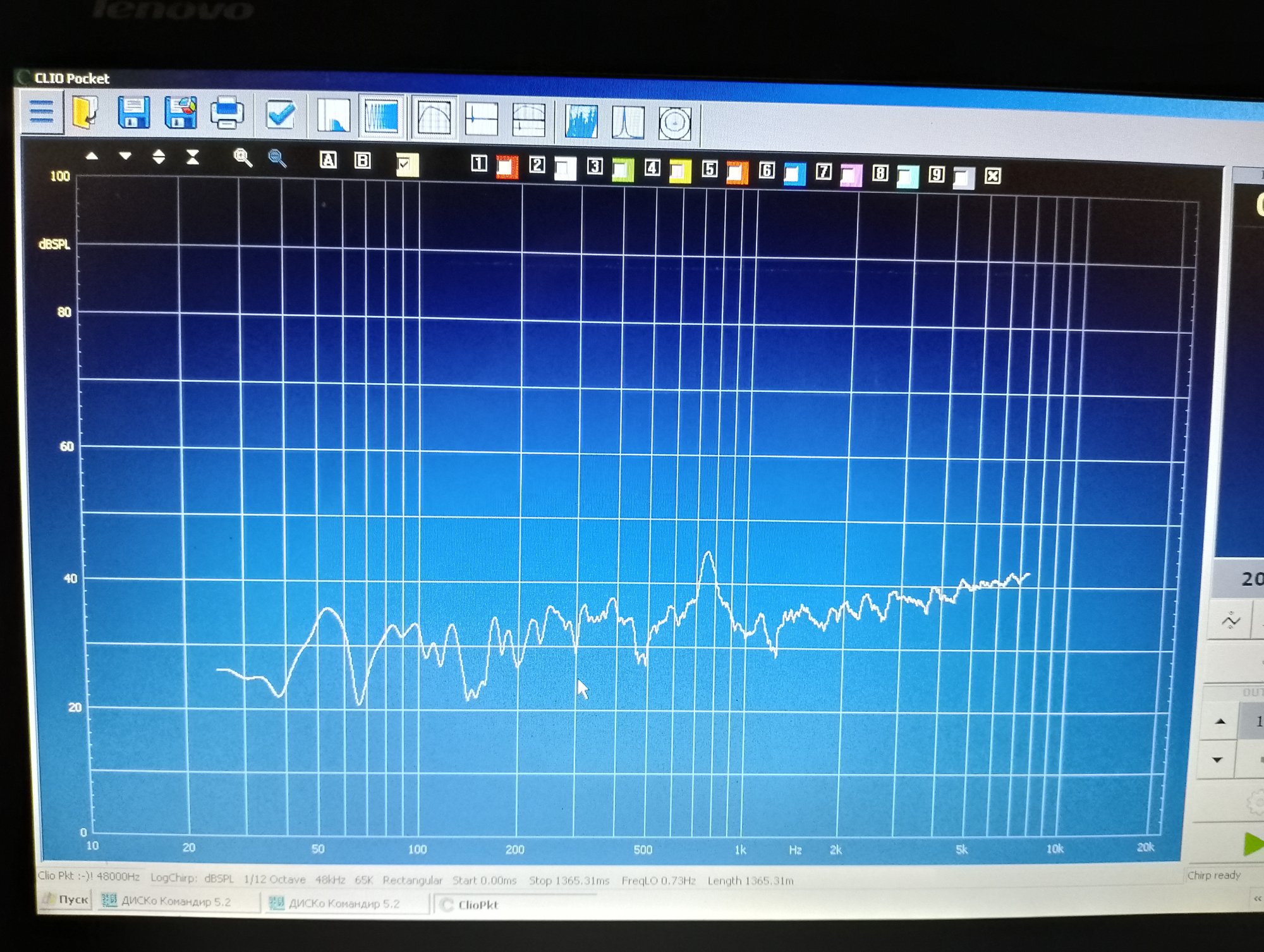Show the impulse response view

click(481, 119)
